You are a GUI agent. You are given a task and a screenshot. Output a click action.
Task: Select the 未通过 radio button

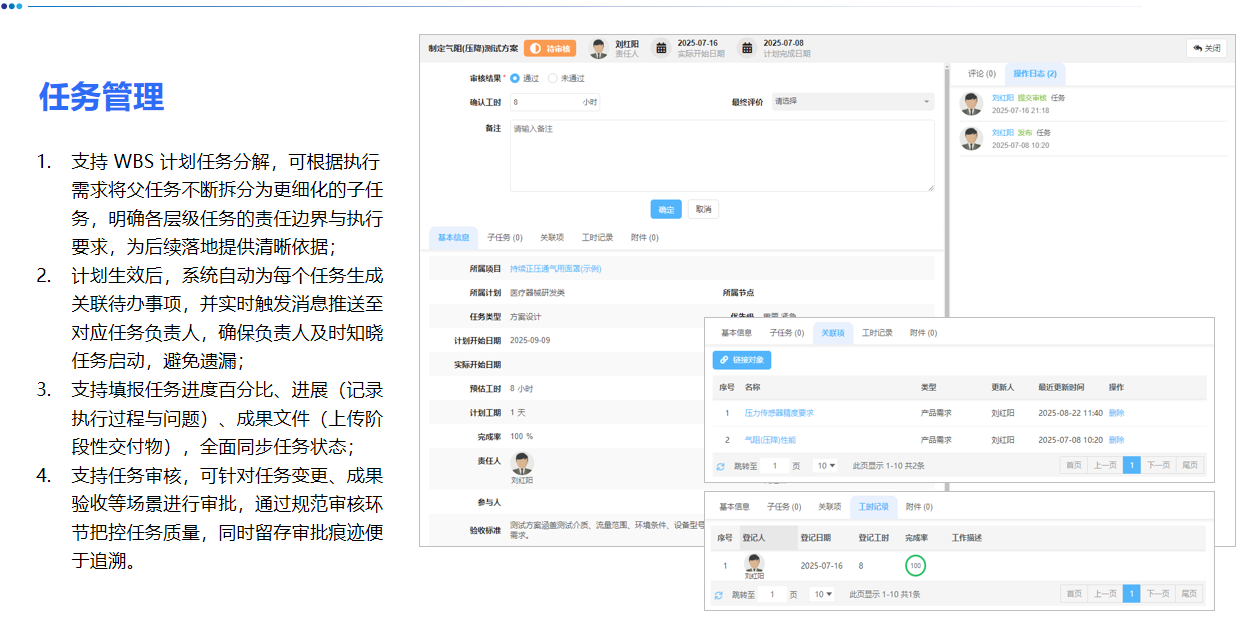pyautogui.click(x=553, y=78)
